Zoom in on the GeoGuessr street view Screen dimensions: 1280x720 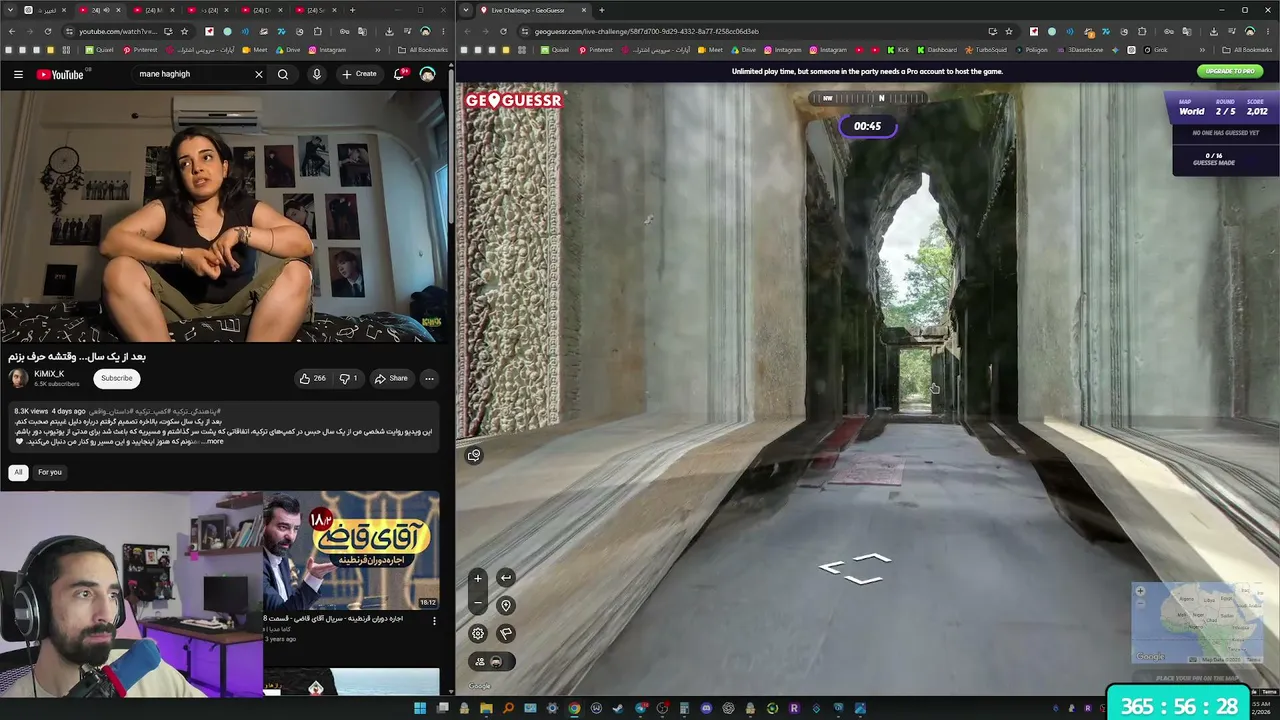(x=478, y=578)
